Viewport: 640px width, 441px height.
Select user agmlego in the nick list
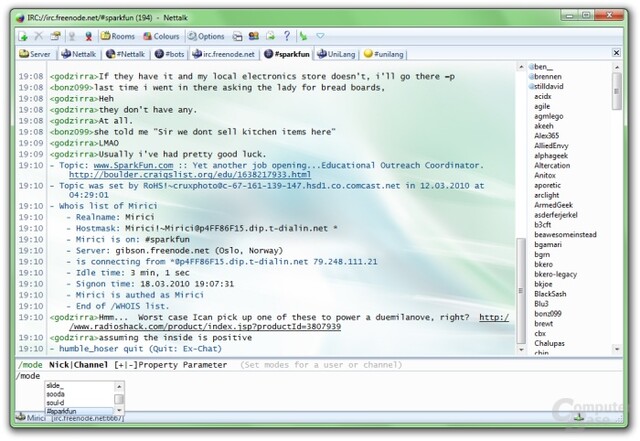coord(549,116)
